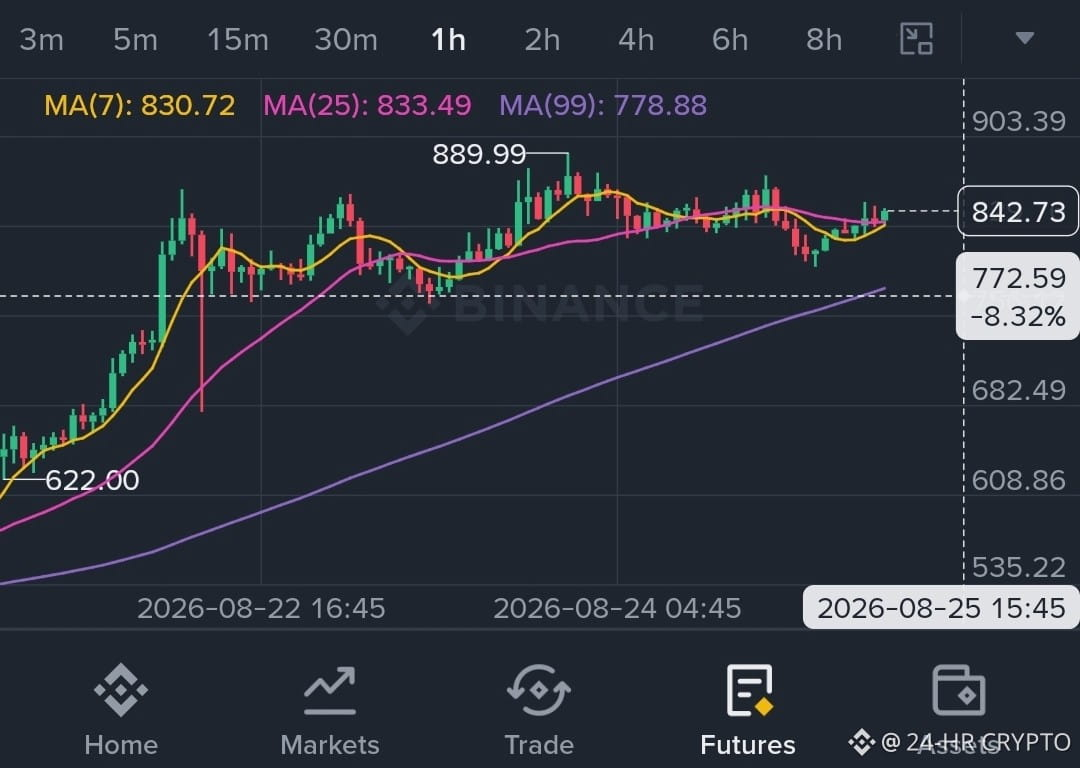Select the 5m timeframe

click(136, 39)
